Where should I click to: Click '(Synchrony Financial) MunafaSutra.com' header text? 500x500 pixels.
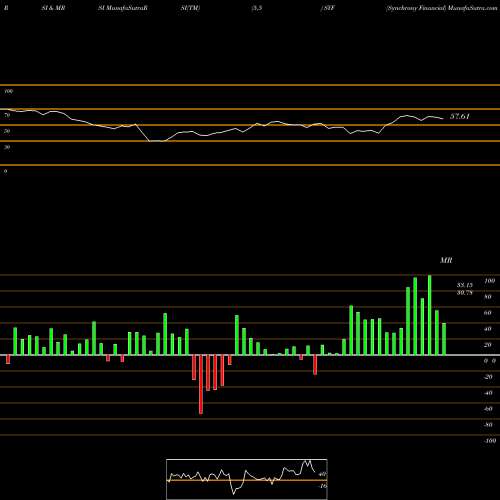point(441,8)
